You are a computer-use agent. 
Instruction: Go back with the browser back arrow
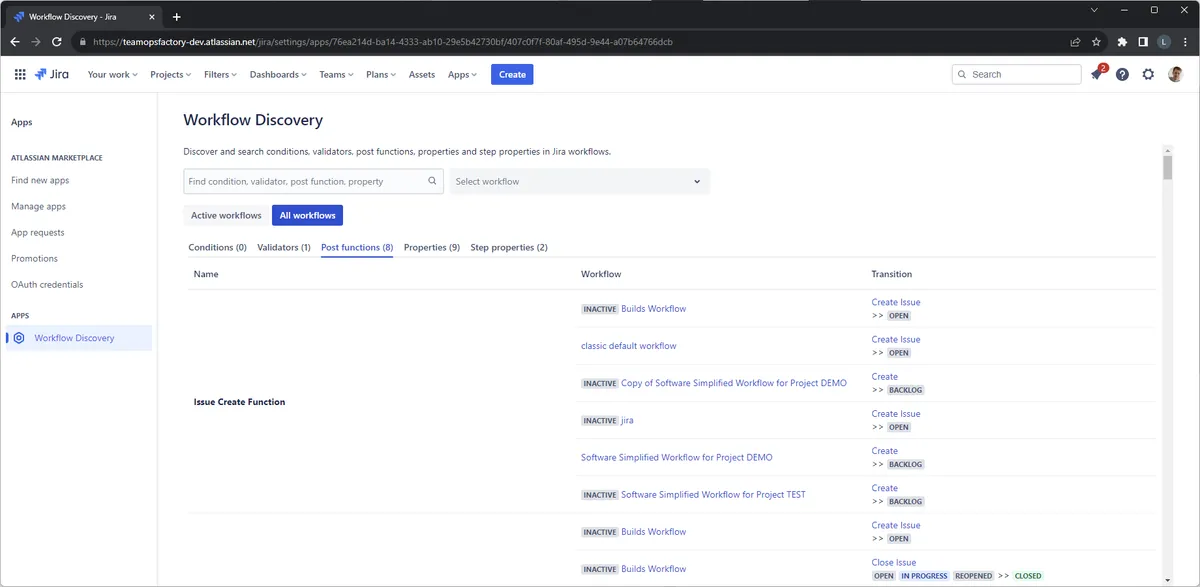[x=14, y=42]
